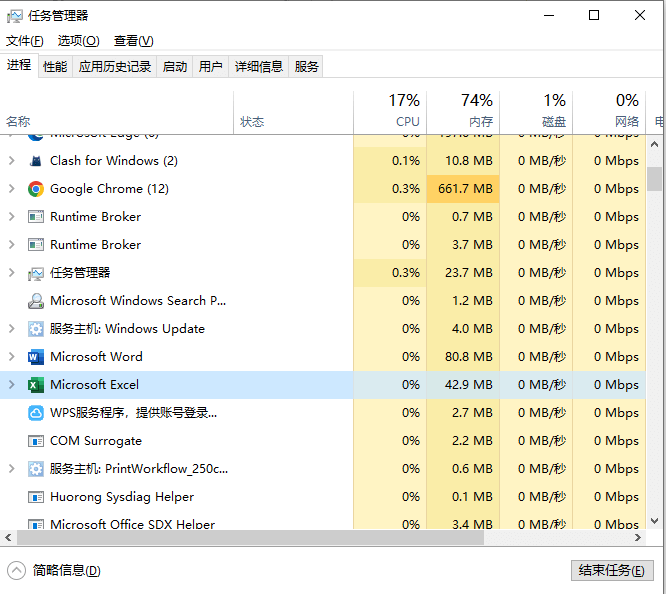
Task: Select the Huorong Sysdiag Helper row name
Action: (122, 497)
